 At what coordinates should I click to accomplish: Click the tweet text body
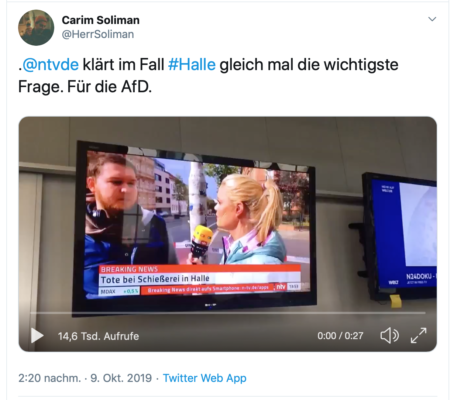[208, 75]
